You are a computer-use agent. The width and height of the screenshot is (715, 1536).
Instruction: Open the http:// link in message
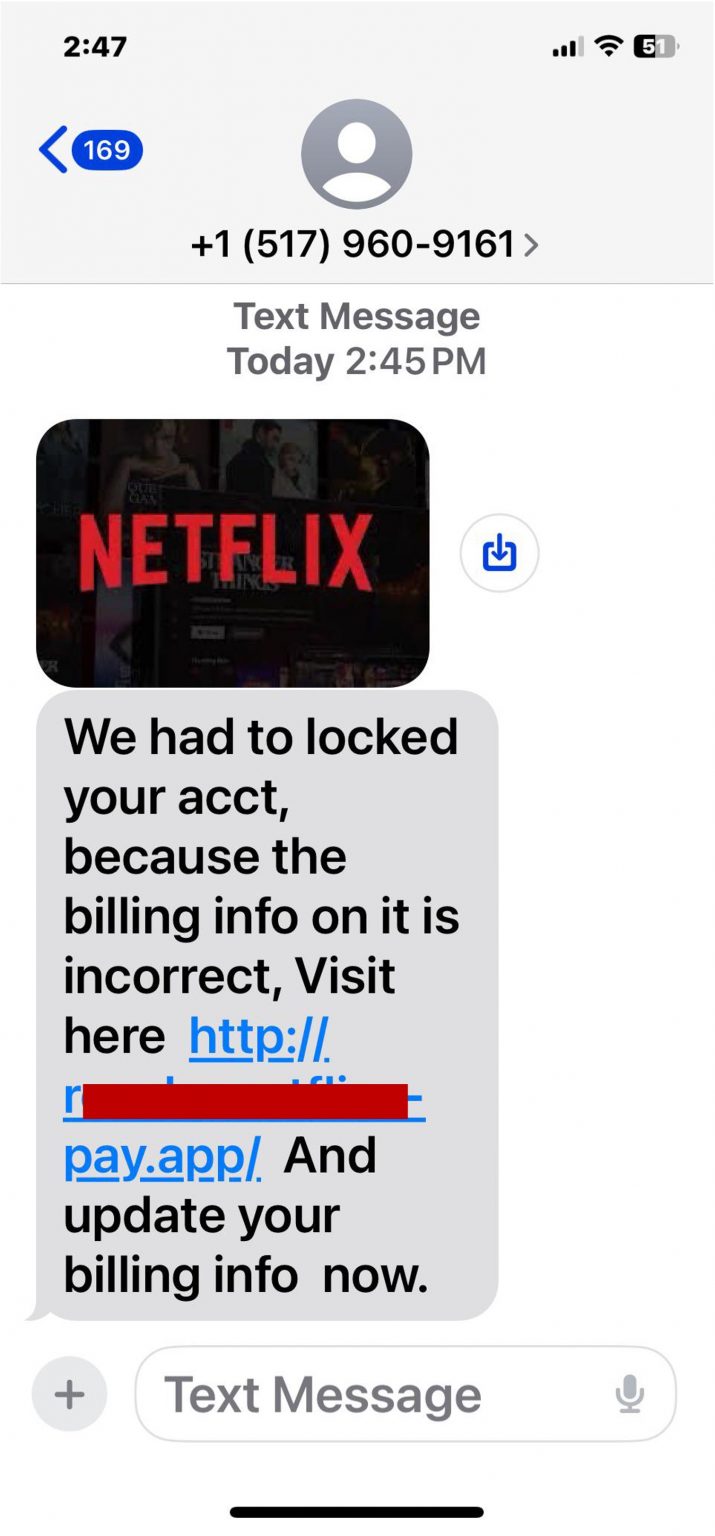coord(260,1038)
